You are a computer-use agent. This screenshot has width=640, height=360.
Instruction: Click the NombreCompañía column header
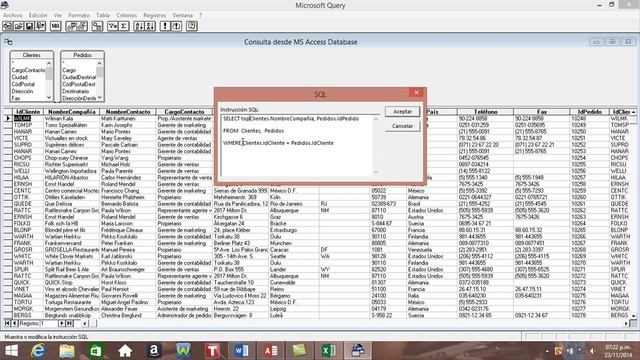(72, 111)
